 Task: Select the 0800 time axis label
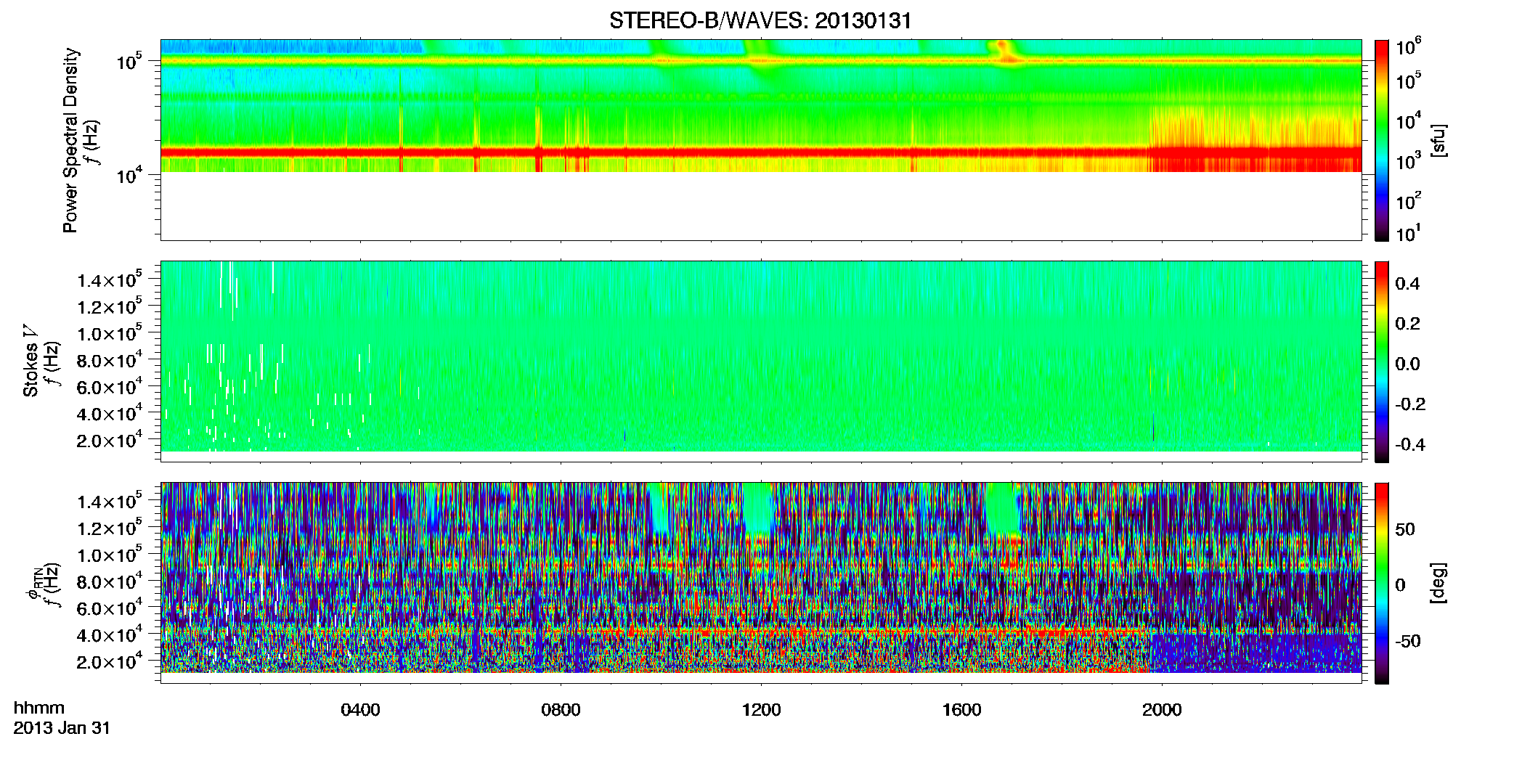point(561,710)
